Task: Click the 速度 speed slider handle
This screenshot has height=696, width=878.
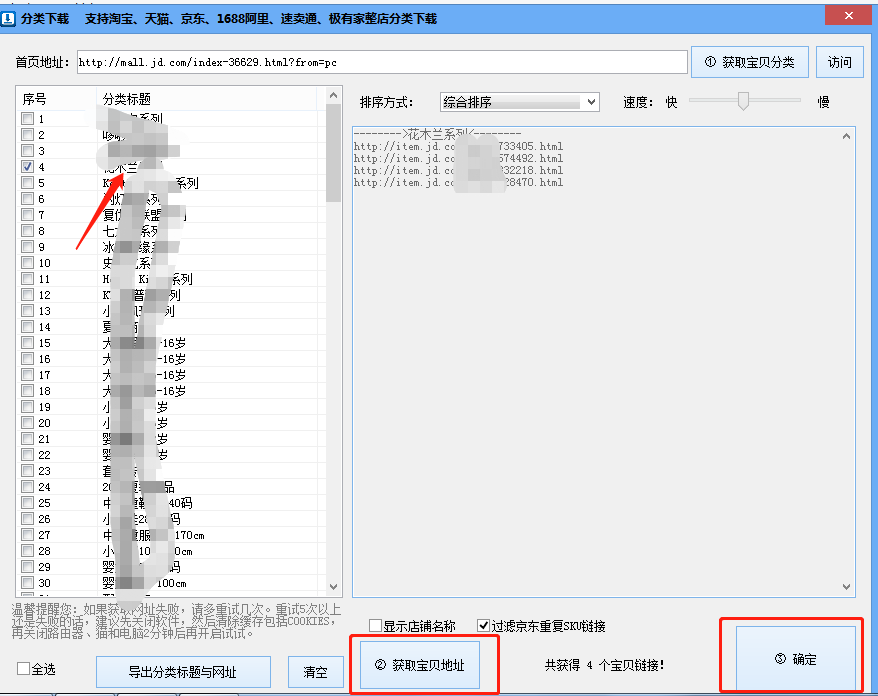Action: (743, 101)
